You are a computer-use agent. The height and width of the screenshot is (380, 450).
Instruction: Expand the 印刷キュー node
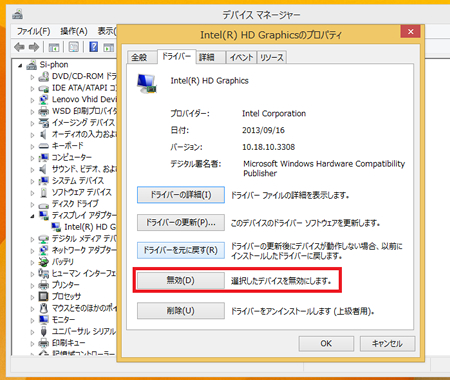(x=32, y=343)
